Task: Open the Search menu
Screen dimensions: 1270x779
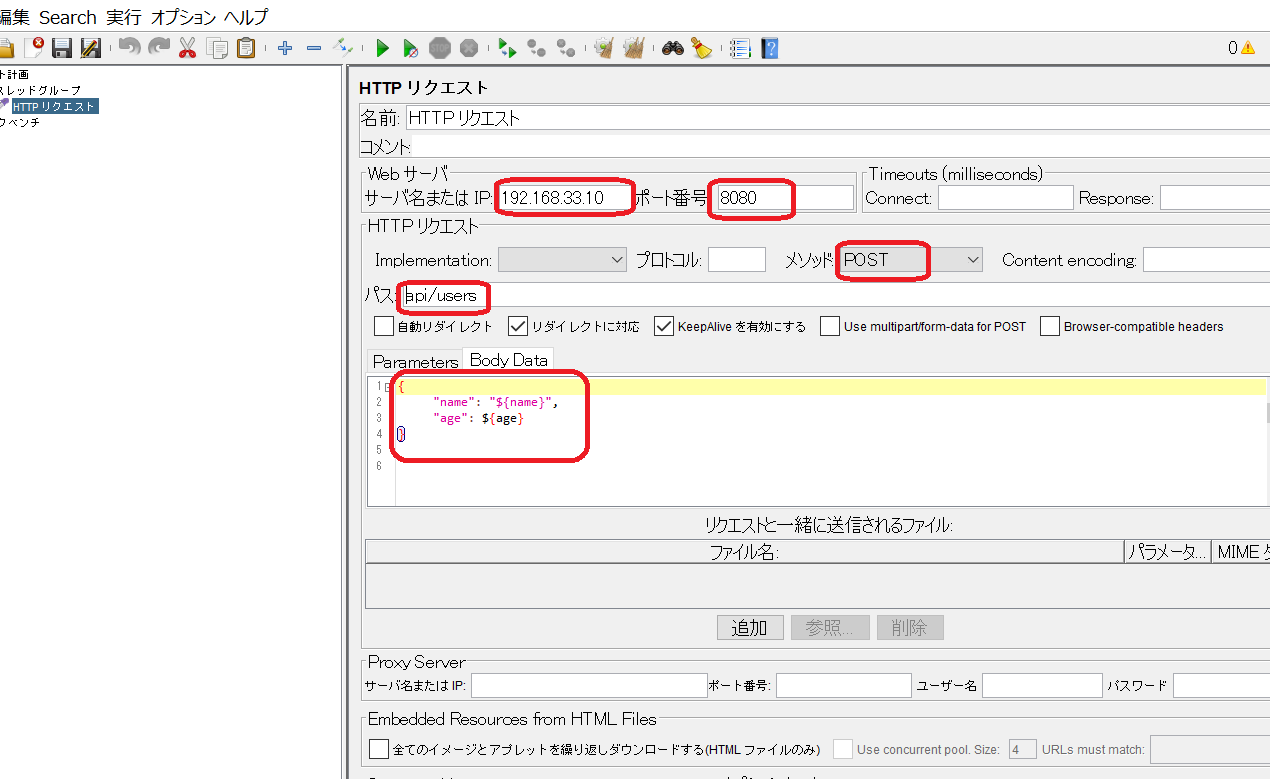Action: pyautogui.click(x=68, y=17)
